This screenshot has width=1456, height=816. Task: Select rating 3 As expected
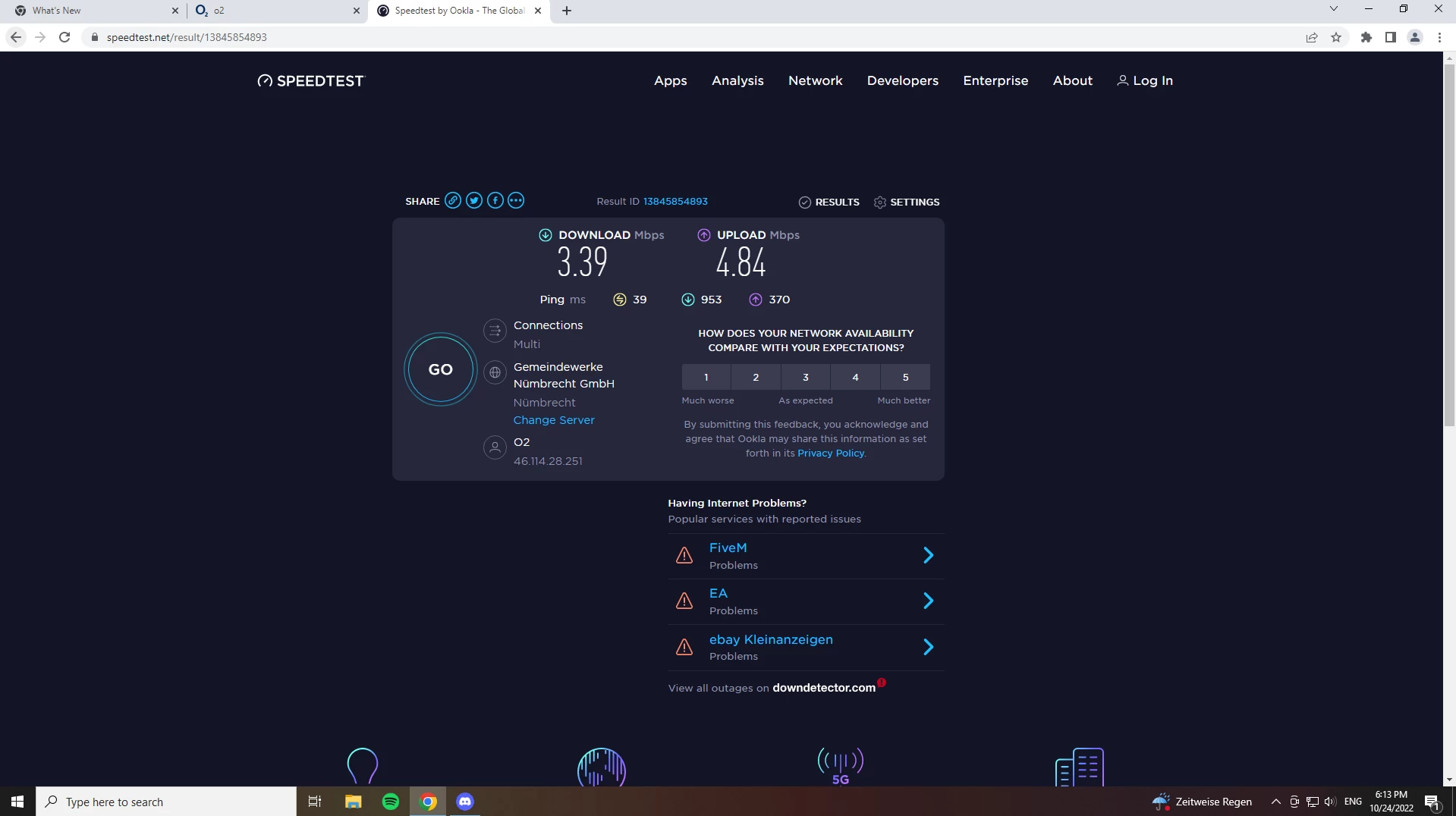pos(805,378)
